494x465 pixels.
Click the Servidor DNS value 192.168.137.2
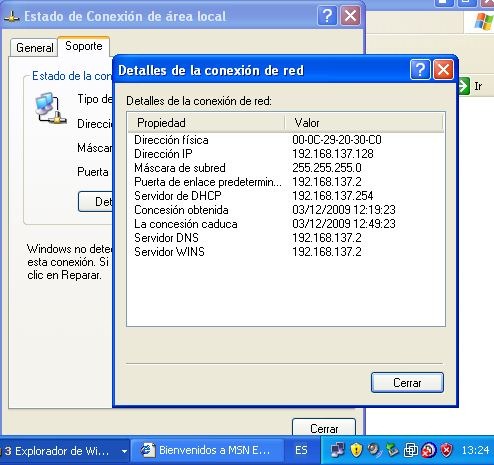click(x=327, y=238)
